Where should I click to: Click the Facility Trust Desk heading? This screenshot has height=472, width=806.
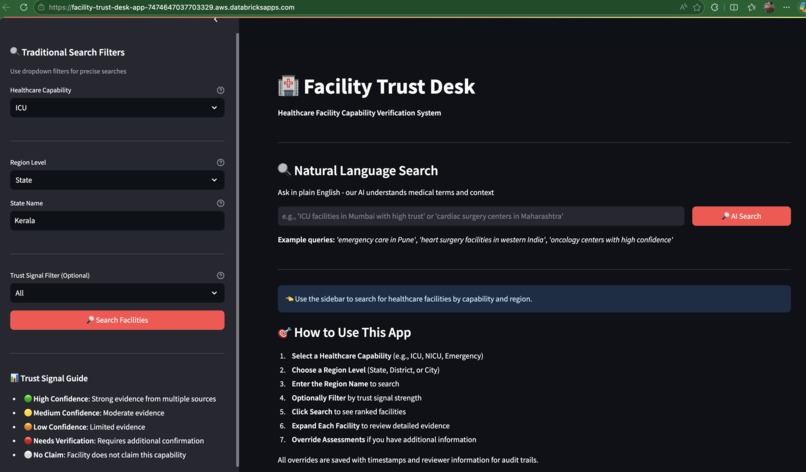[389, 86]
